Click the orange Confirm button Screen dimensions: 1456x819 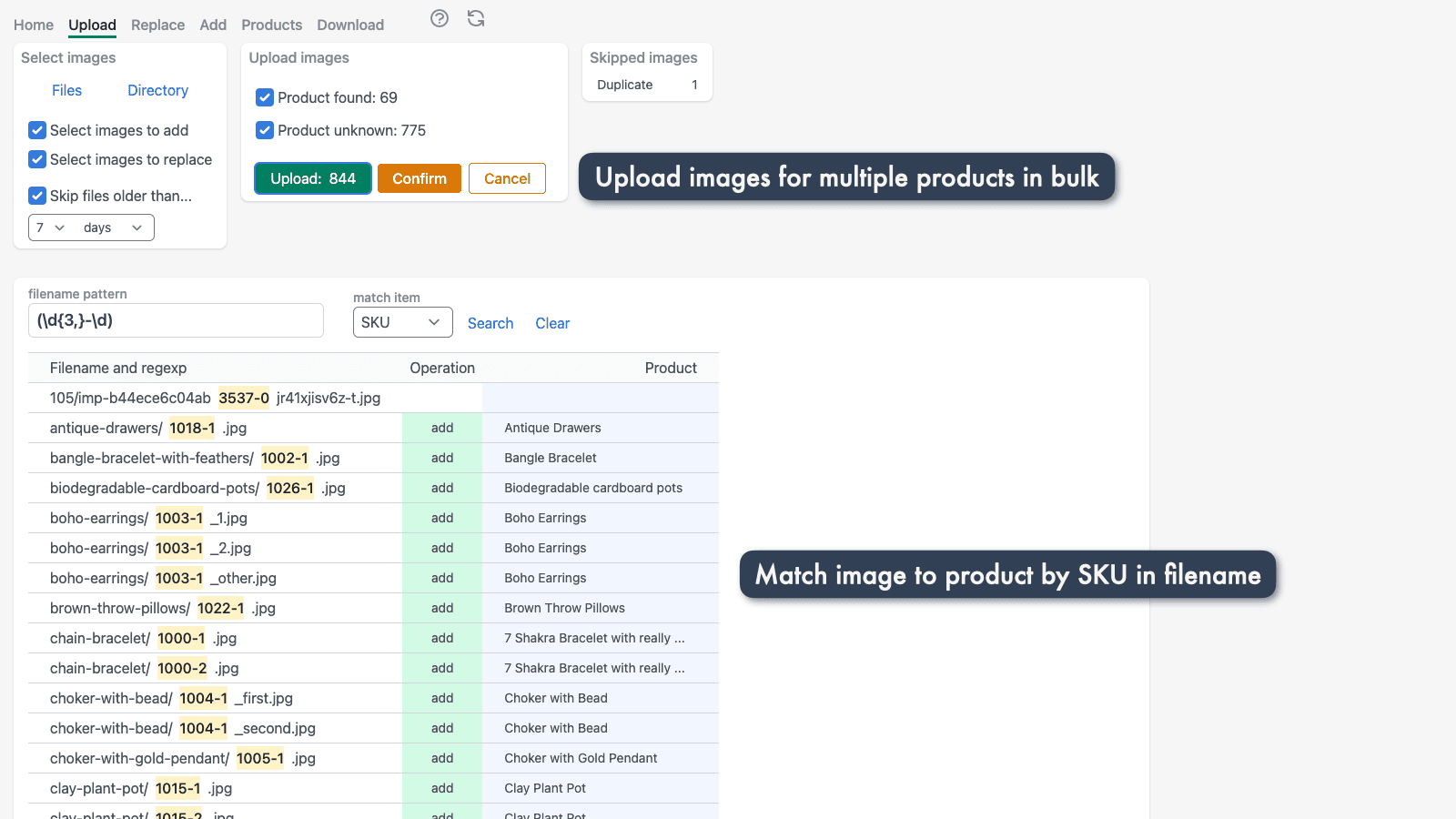tap(420, 178)
